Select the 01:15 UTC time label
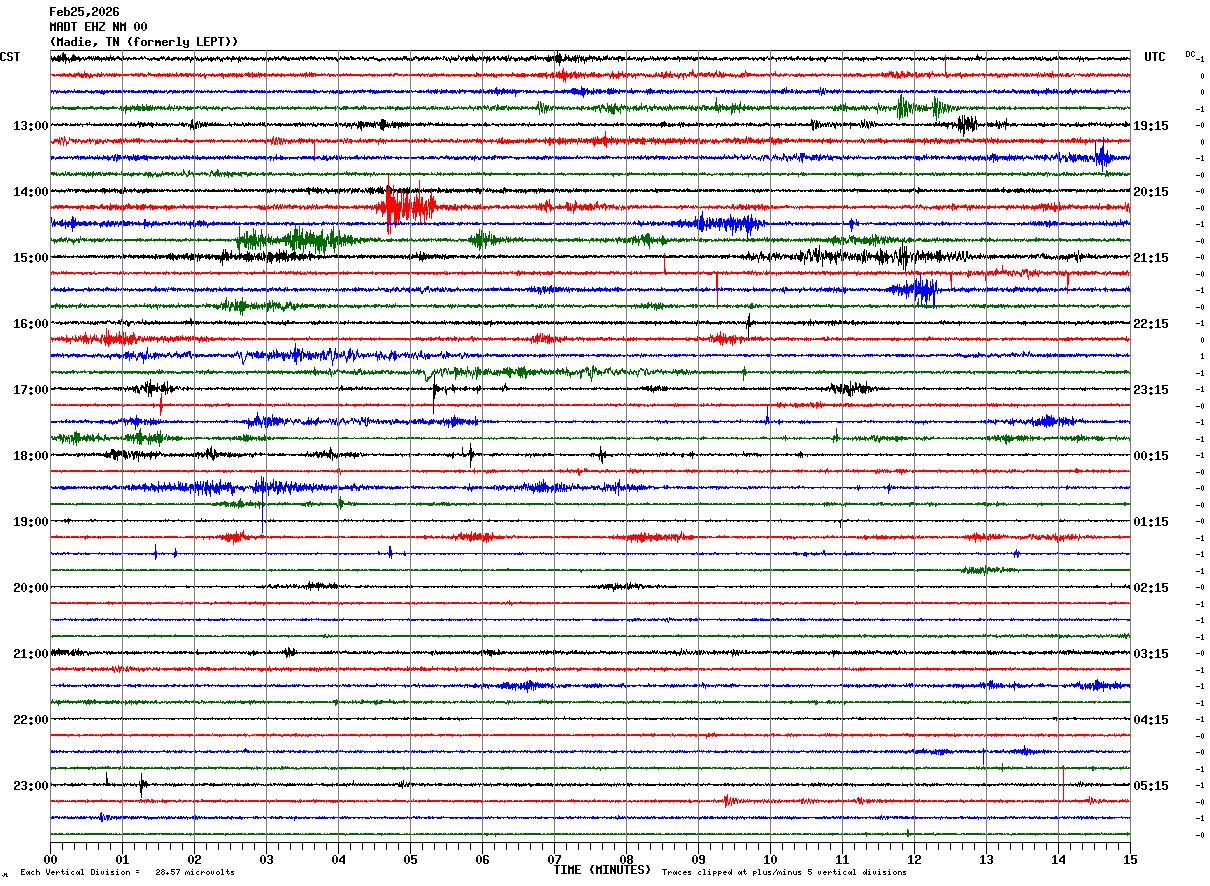The width and height of the screenshot is (1210, 886). 1151,522
